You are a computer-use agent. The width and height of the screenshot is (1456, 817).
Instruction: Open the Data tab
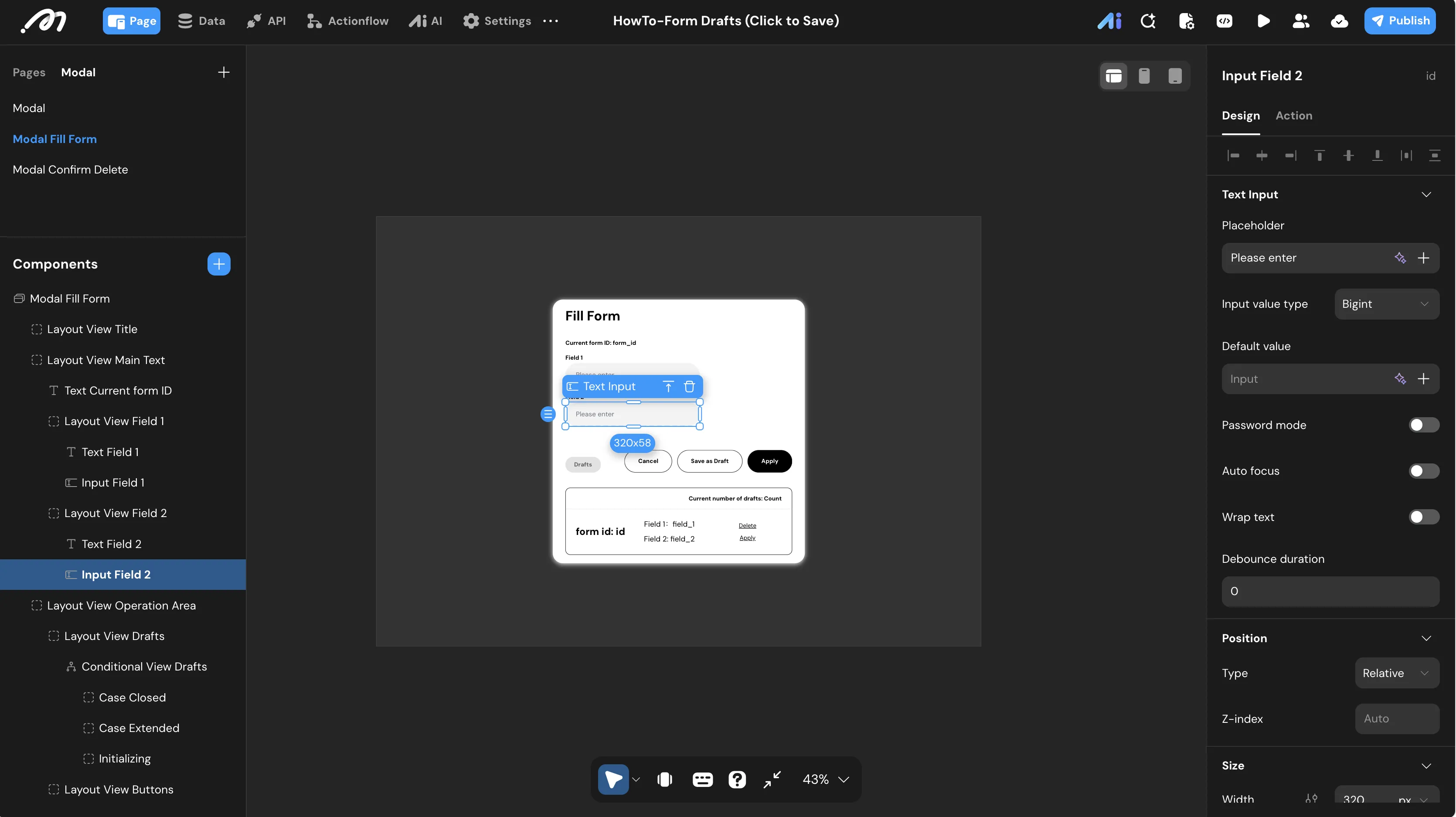point(201,21)
